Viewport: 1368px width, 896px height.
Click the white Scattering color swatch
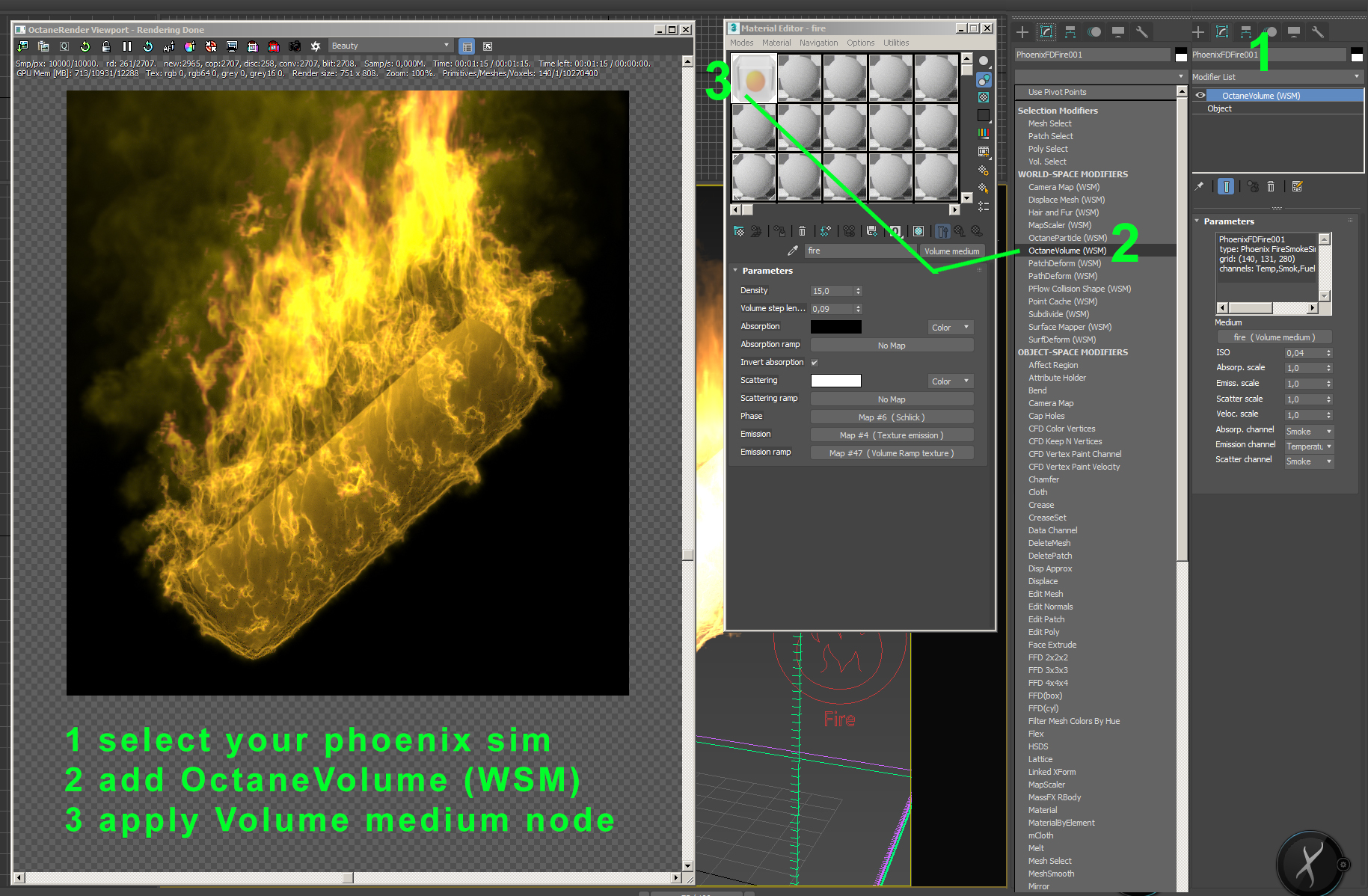pos(836,381)
